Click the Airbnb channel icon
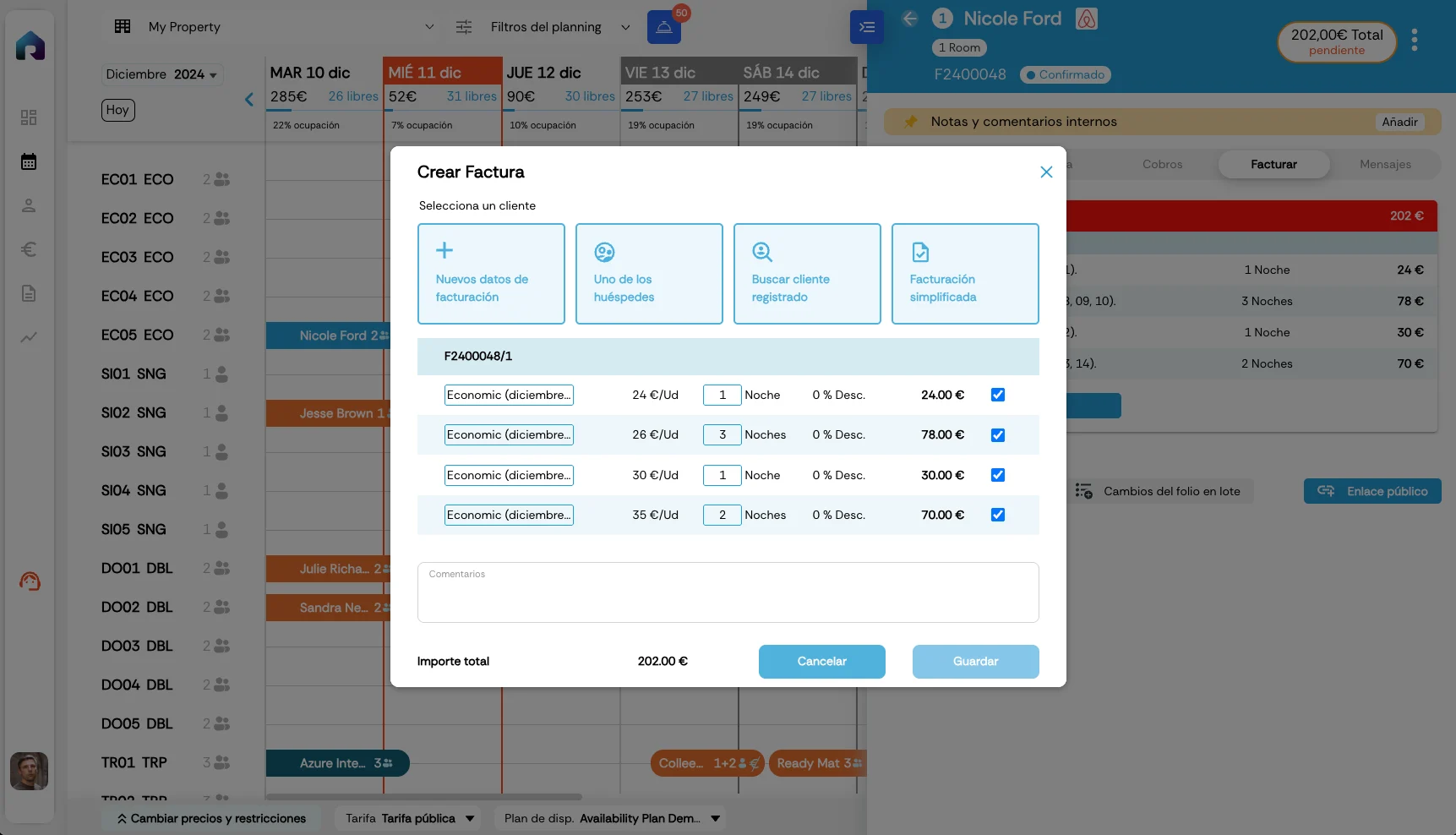The image size is (1456, 835). [1087, 19]
